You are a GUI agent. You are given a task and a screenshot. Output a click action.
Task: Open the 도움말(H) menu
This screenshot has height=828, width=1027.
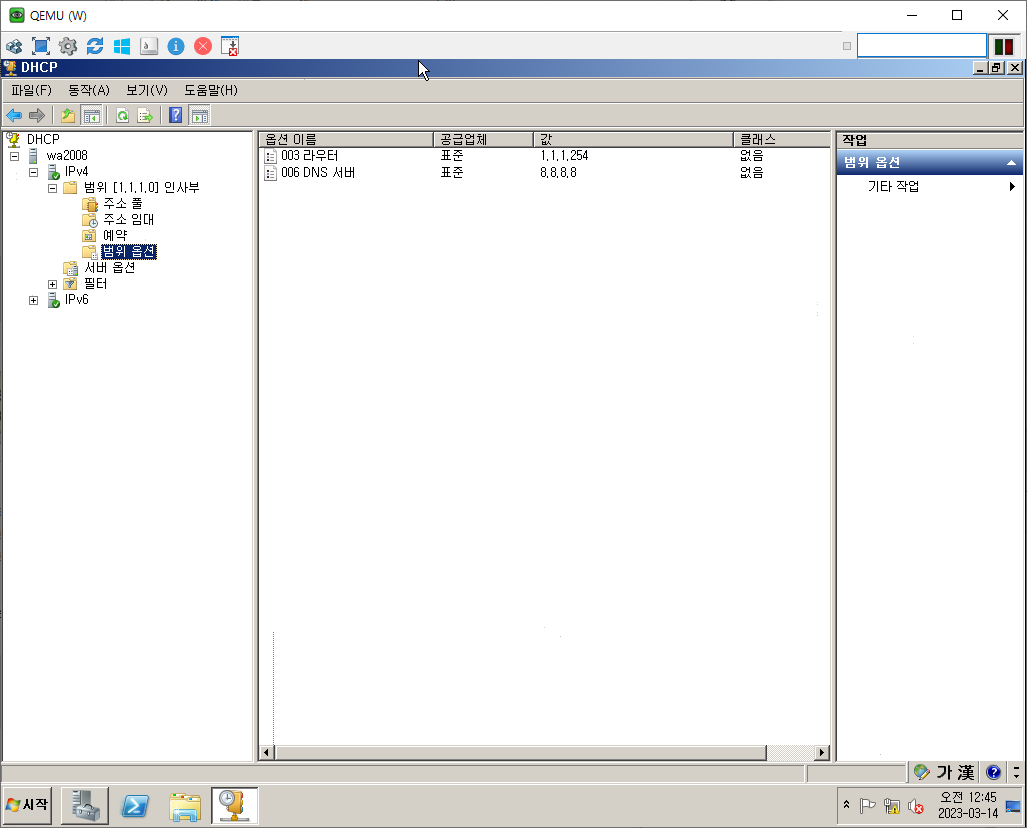point(211,90)
